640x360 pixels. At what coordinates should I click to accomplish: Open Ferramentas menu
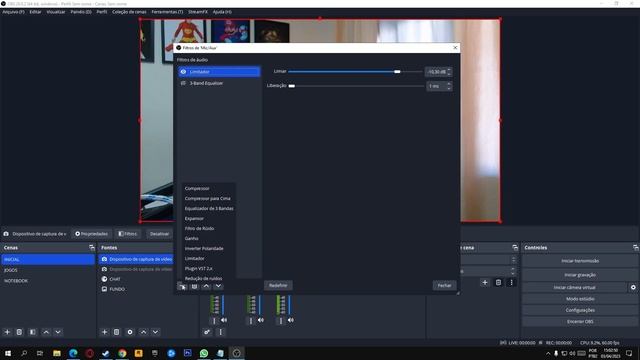[167, 12]
